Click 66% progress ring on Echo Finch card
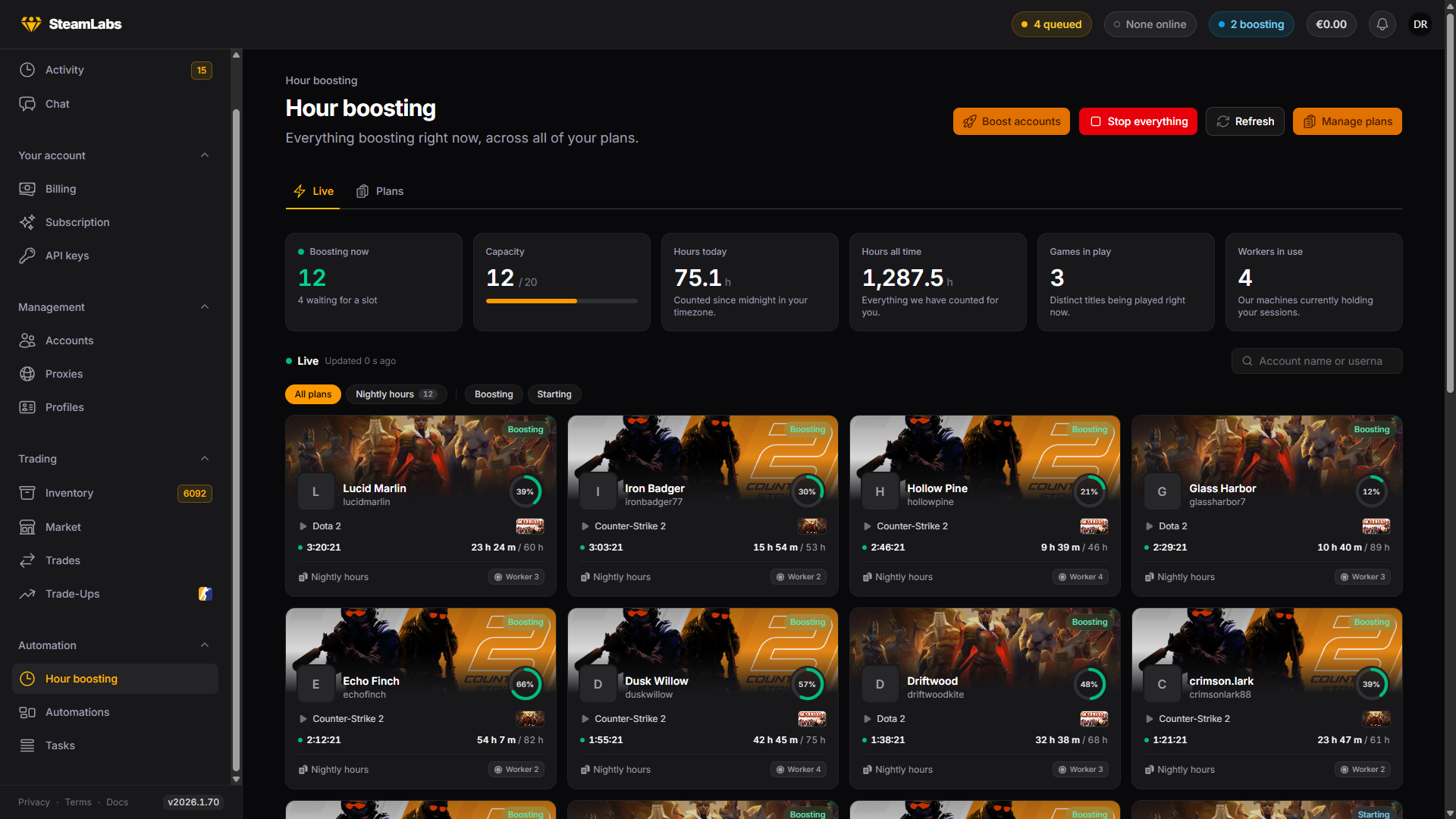Viewport: 1456px width, 819px height. (525, 684)
